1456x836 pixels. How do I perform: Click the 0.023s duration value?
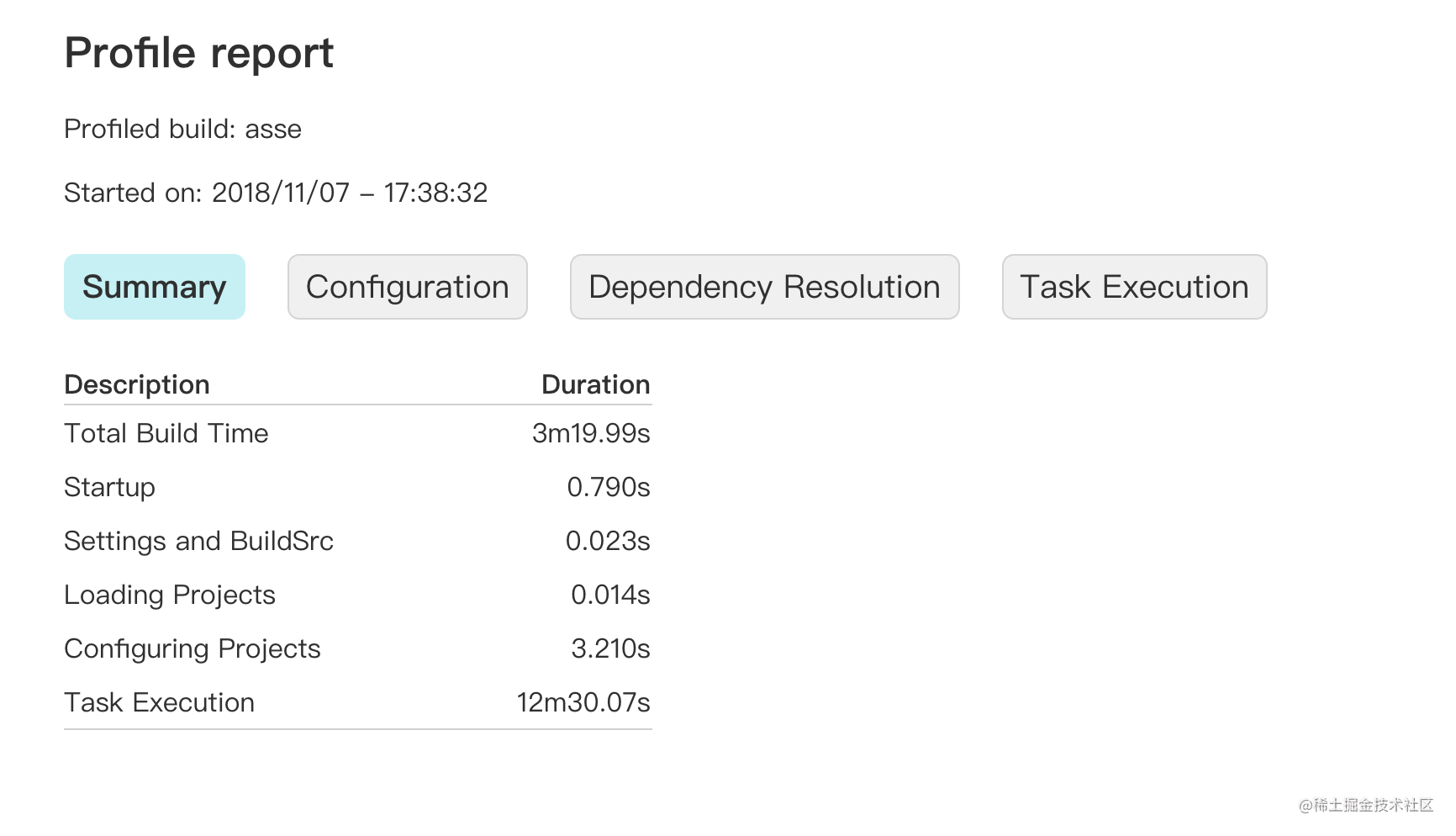[x=608, y=541]
